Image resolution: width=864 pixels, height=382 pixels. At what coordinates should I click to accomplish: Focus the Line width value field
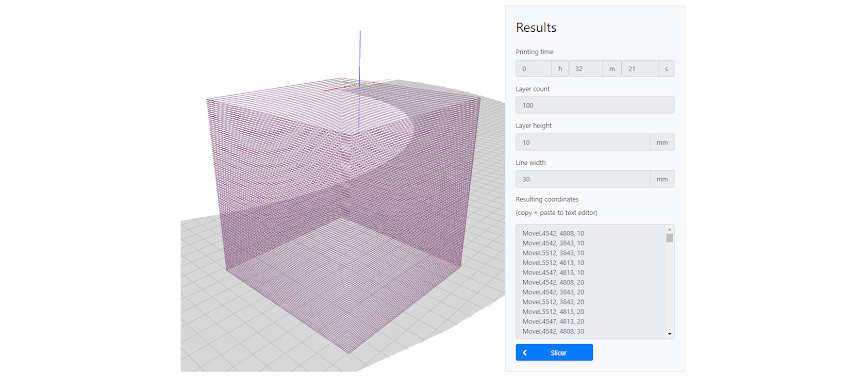[583, 179]
